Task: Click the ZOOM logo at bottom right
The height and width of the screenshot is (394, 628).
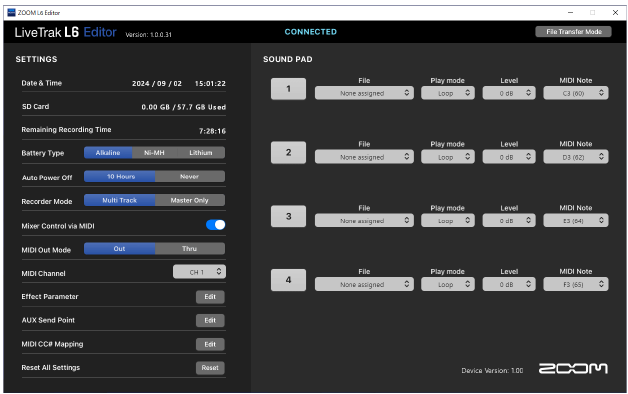Action: click(x=573, y=368)
